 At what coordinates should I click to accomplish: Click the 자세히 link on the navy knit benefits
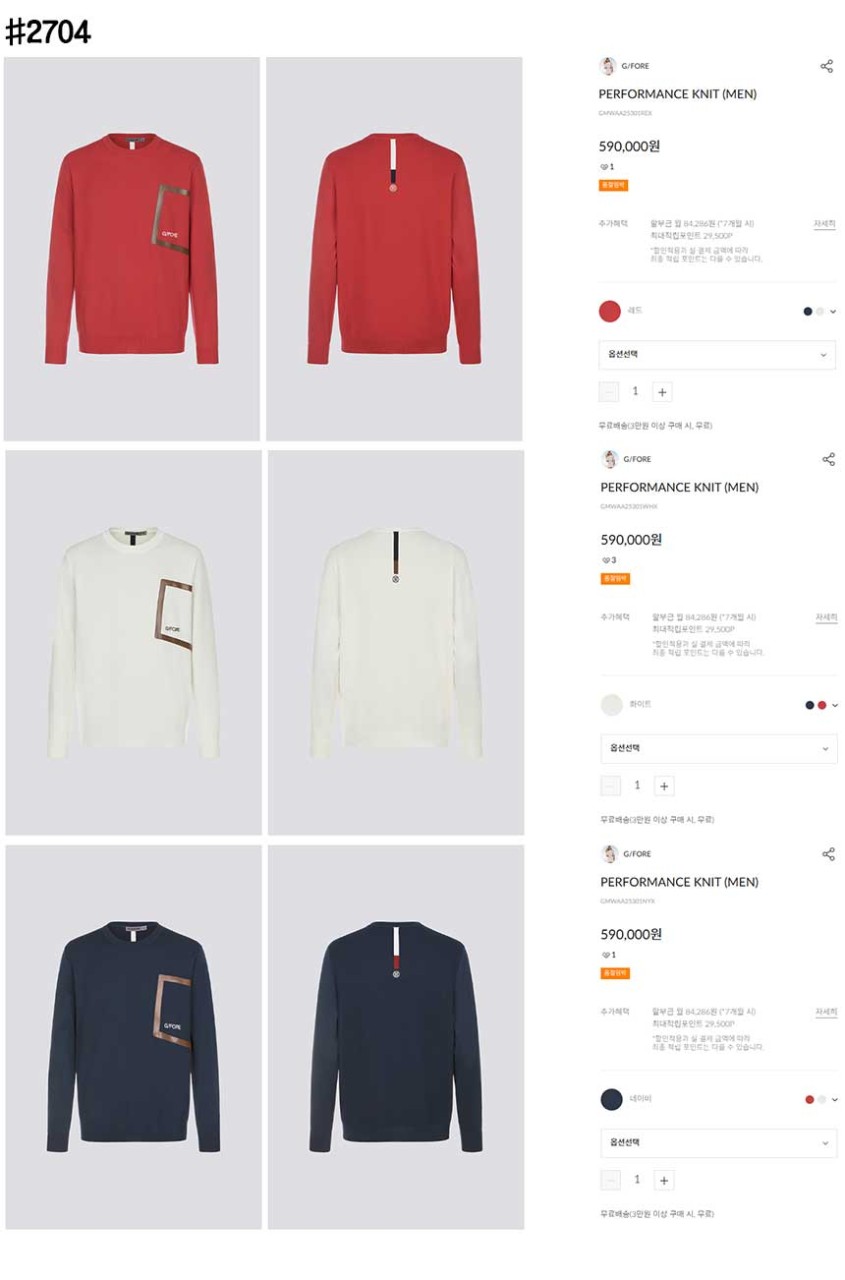[x=826, y=1012]
